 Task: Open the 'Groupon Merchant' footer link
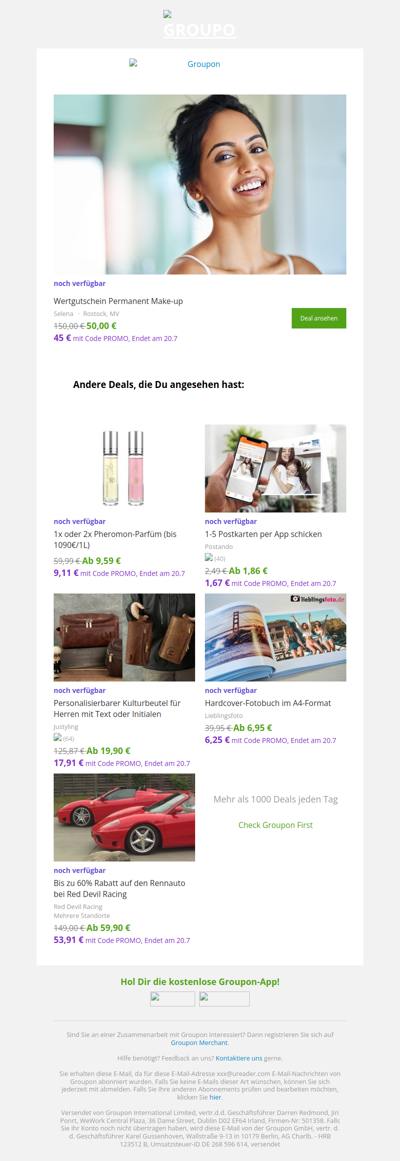(x=199, y=1043)
